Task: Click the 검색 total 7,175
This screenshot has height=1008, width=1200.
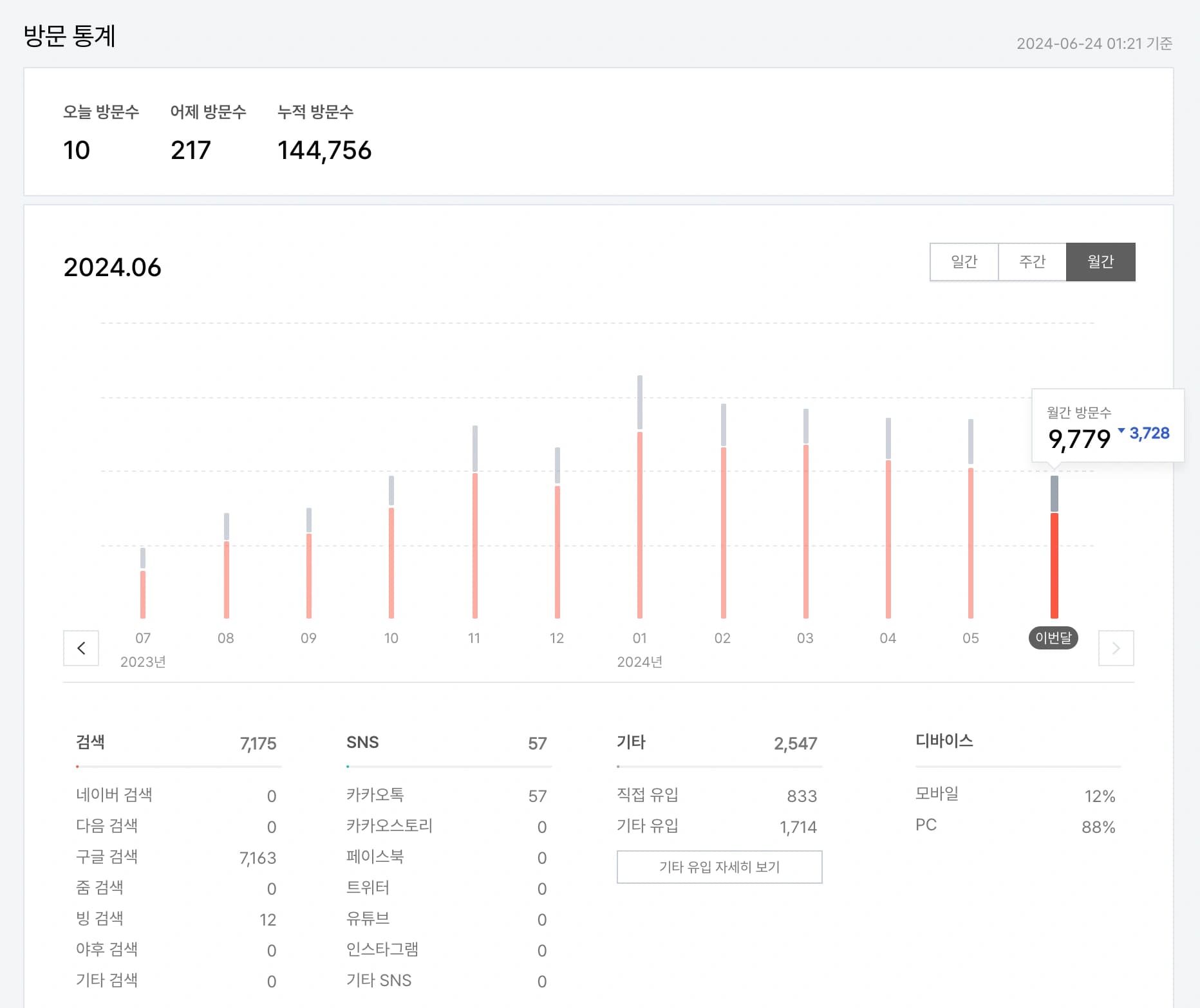Action: tap(258, 743)
